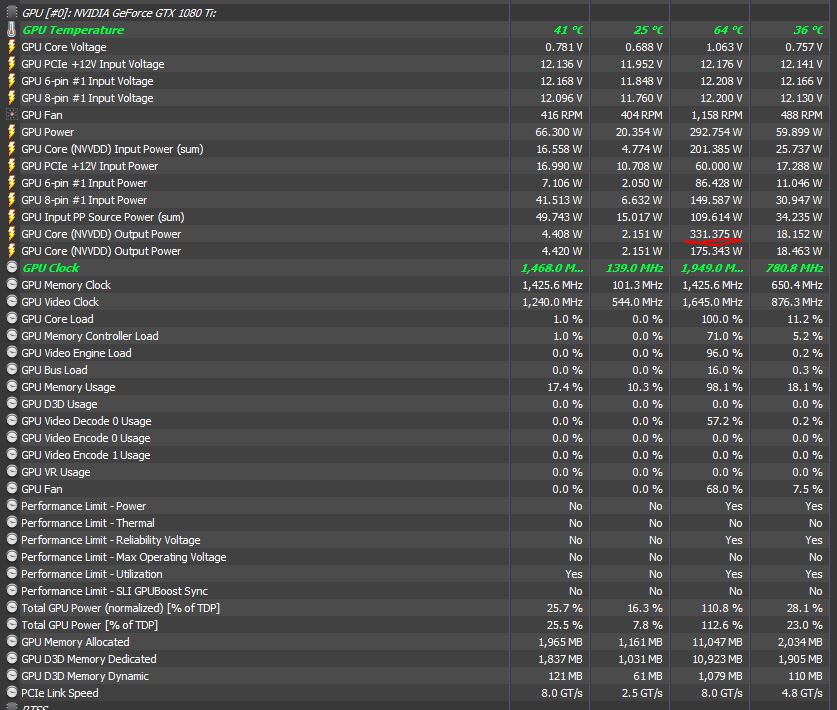This screenshot has height=710, width=837.
Task: Click the 331.375 W underlined maximum value
Action: pyautogui.click(x=715, y=234)
